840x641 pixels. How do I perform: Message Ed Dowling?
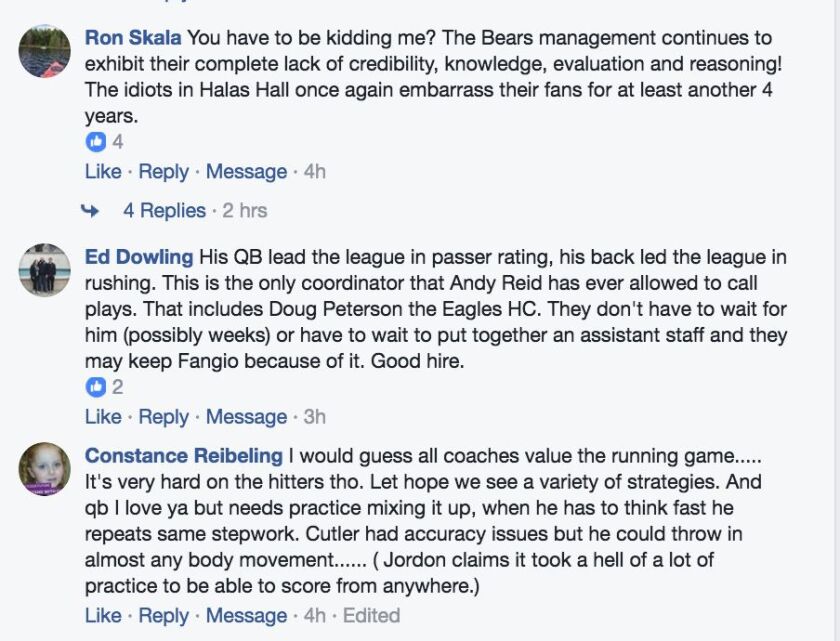tap(246, 417)
